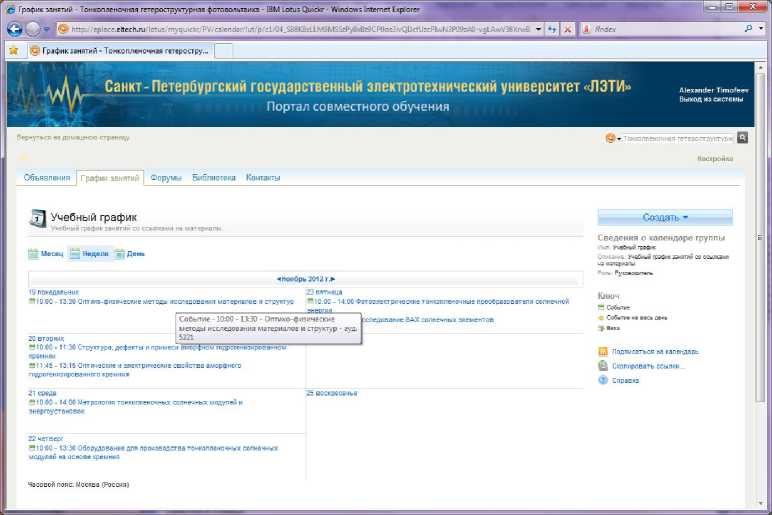Click the browser back arrow button
Screen dimensions: 772x515
14,29
